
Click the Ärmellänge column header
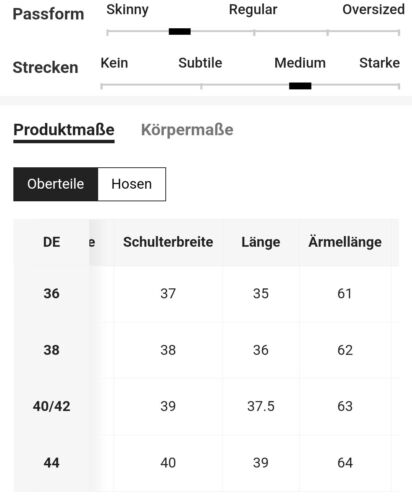[345, 242]
